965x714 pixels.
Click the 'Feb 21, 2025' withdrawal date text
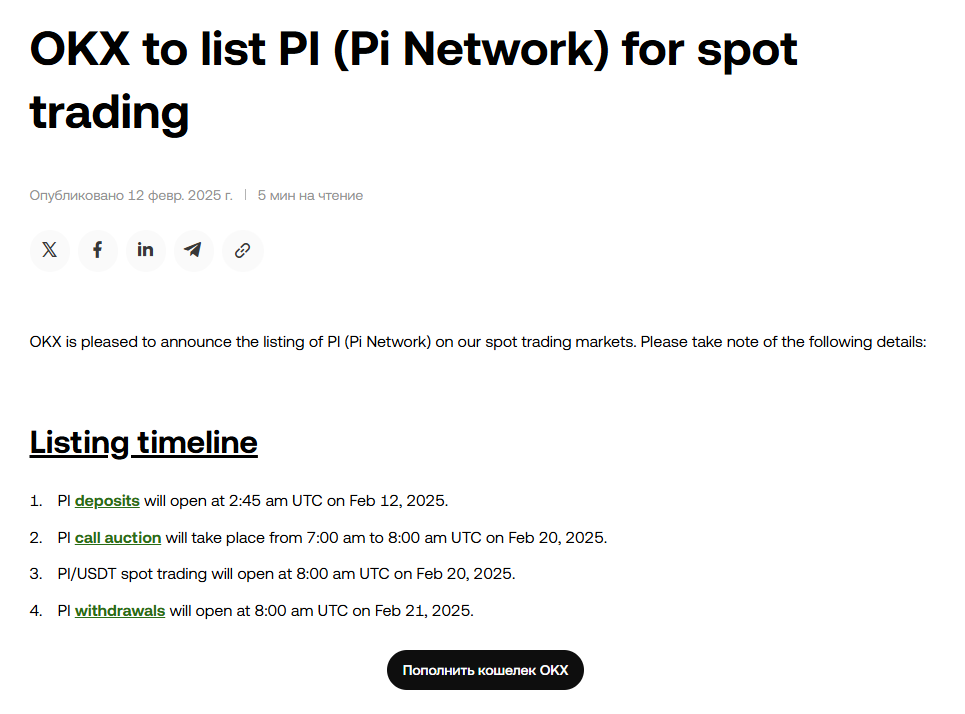423,611
